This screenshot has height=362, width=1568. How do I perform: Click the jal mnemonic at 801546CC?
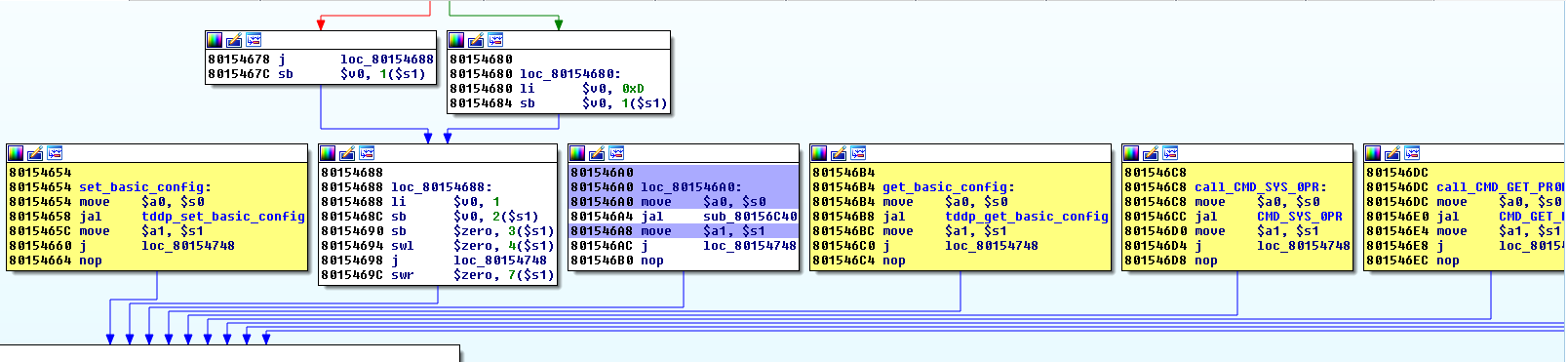pyautogui.click(x=1206, y=217)
